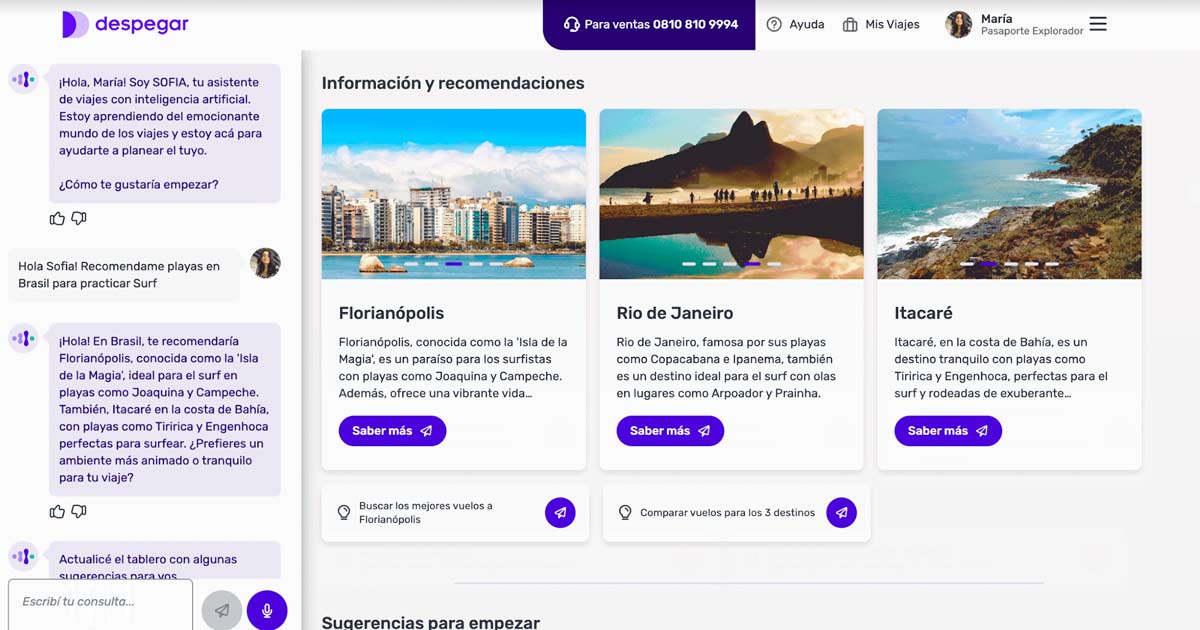1200x630 pixels.
Task: Type in the Escribí tu consulta field
Action: [x=100, y=602]
